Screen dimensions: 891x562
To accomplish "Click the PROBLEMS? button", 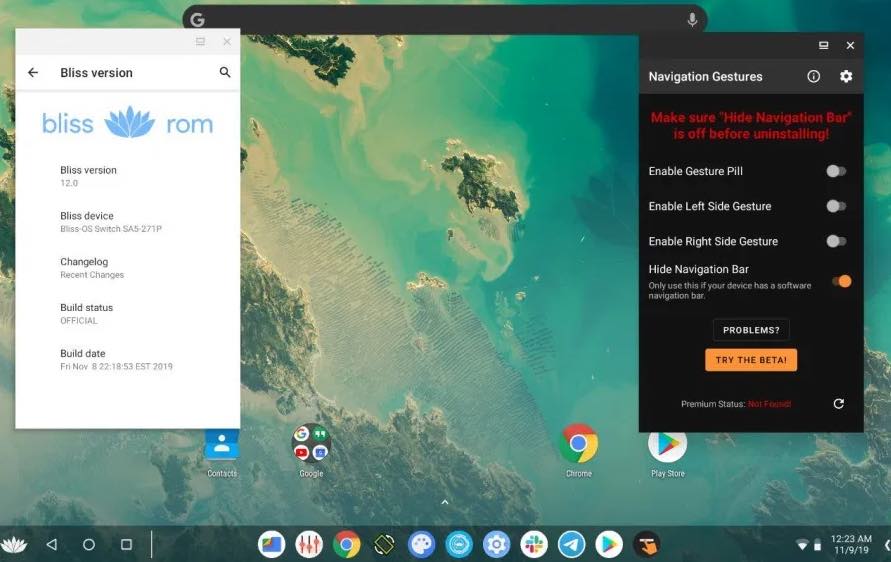I will [x=751, y=330].
